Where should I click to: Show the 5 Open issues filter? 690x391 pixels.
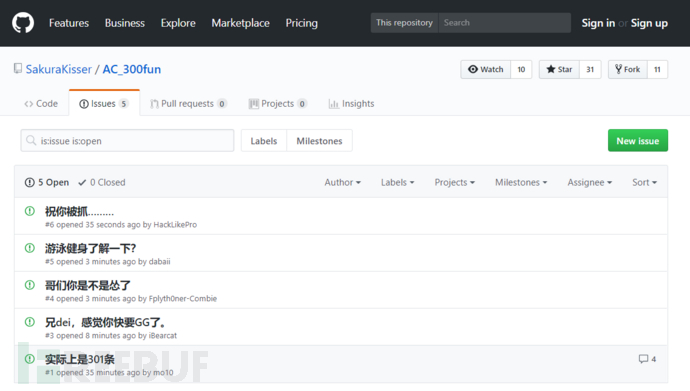[x=47, y=182]
